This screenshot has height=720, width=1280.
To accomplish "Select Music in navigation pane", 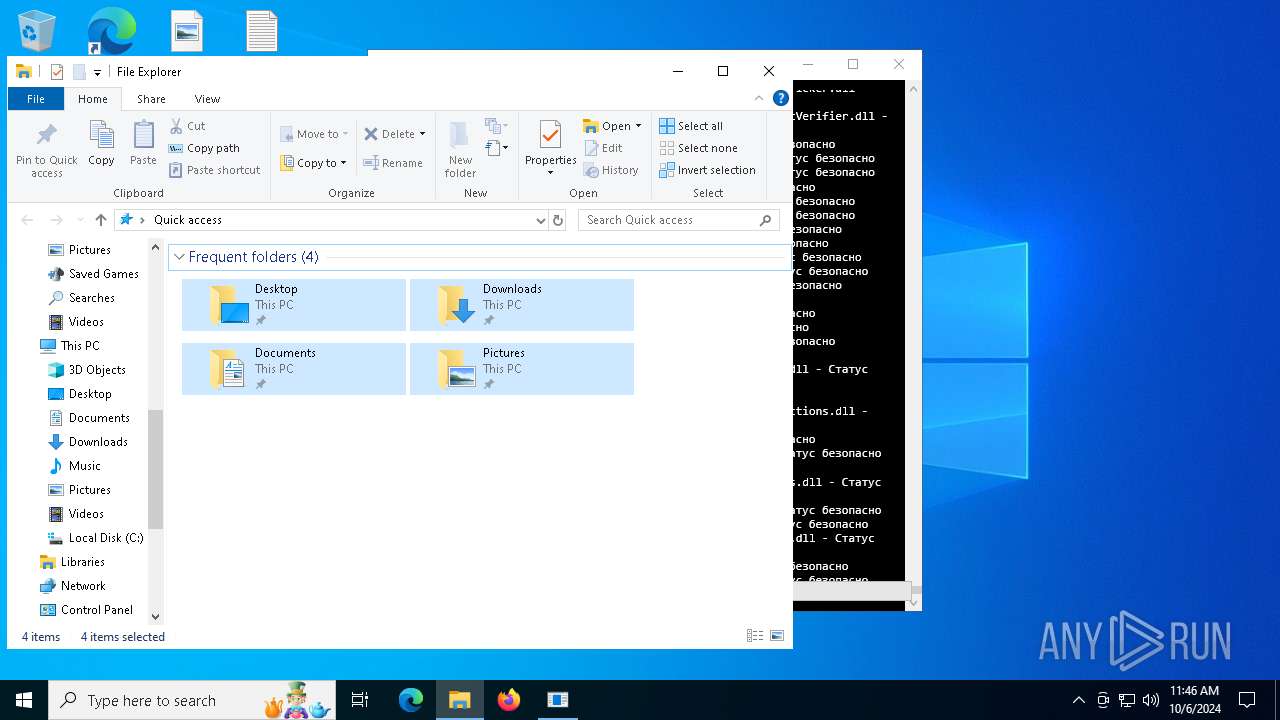I will (x=74, y=466).
